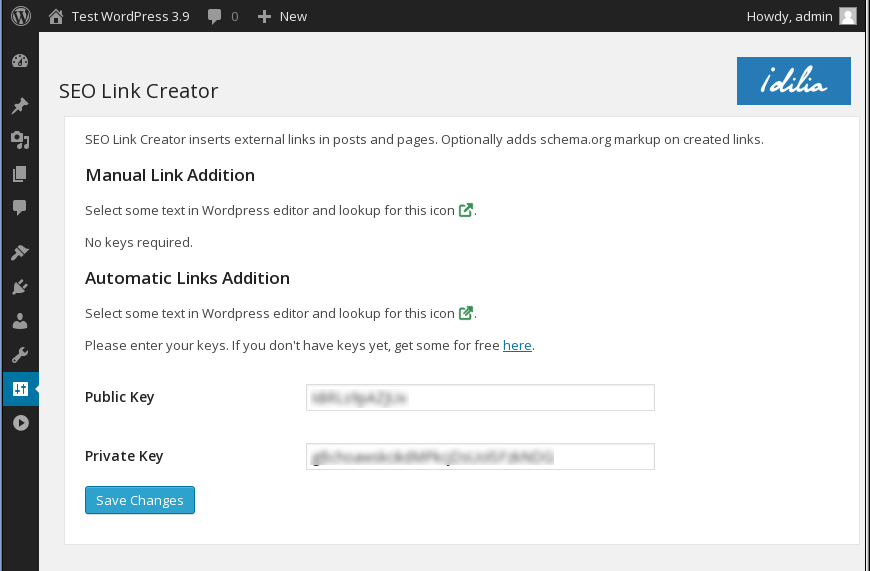Viewport: 870px width, 571px height.
Task: Click the idilia logo banner
Action: click(x=793, y=81)
